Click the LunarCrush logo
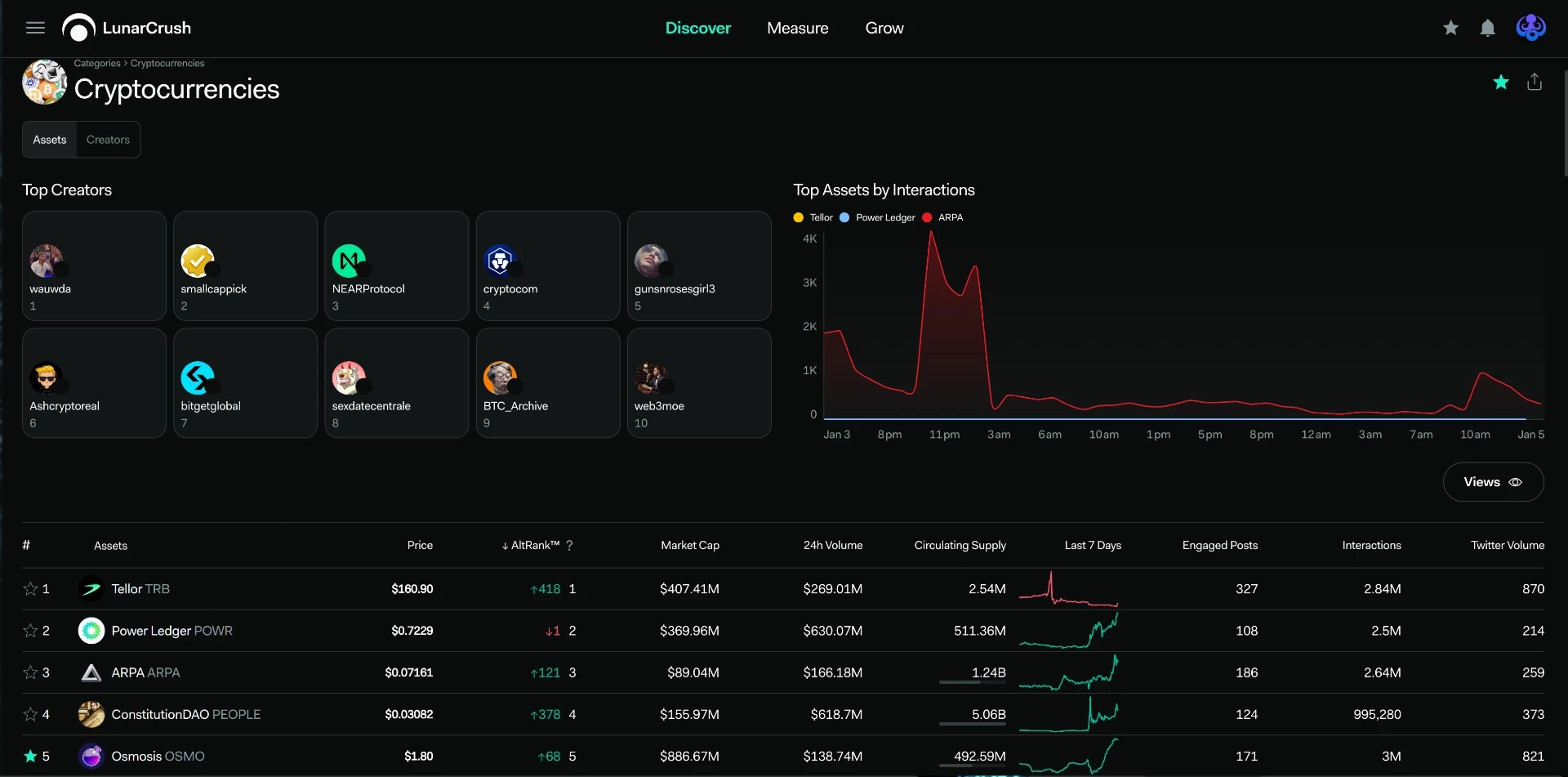The image size is (1568, 777). tap(127, 28)
